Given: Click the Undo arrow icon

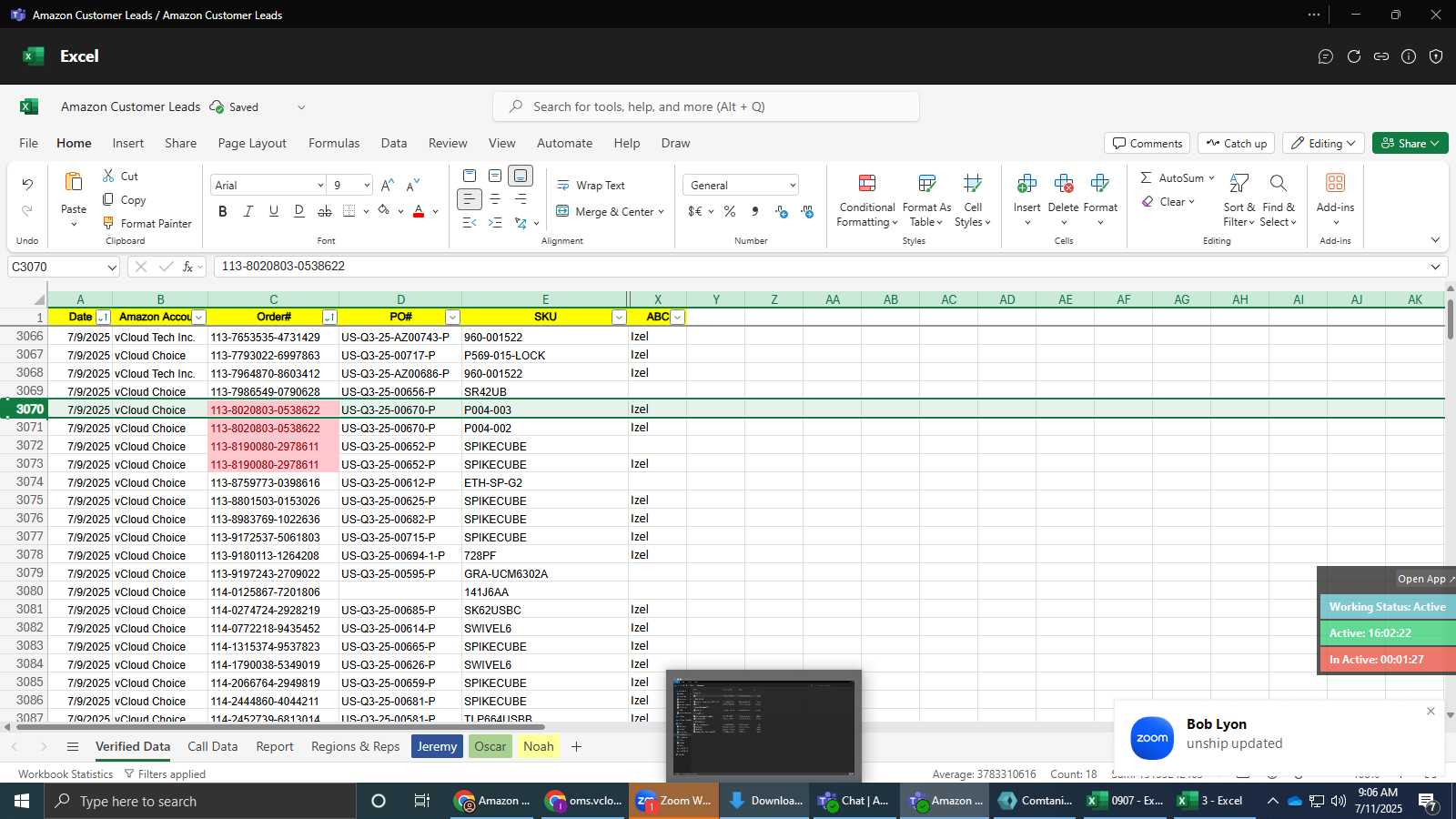Looking at the screenshot, I should pyautogui.click(x=27, y=185).
